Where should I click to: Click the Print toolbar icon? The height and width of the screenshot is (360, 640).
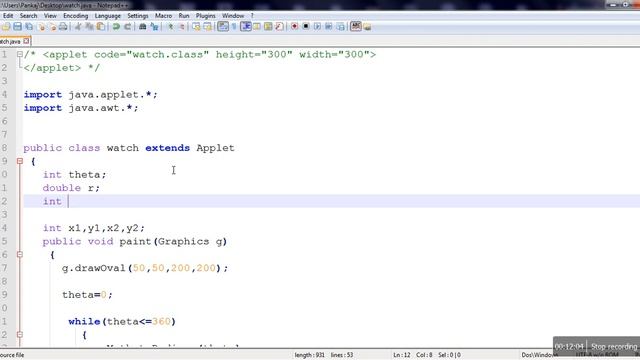tap(63, 27)
